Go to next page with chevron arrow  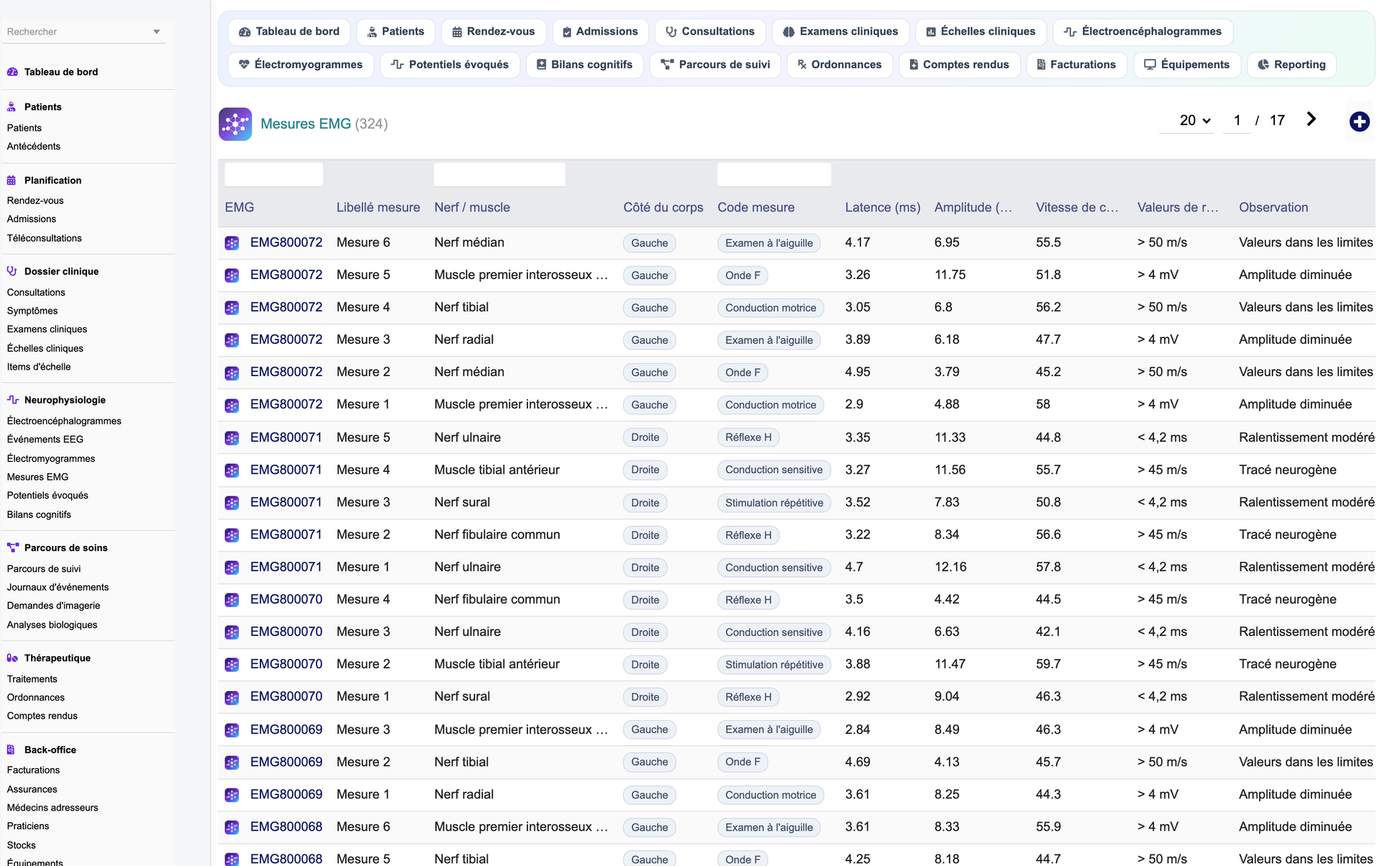click(1312, 119)
